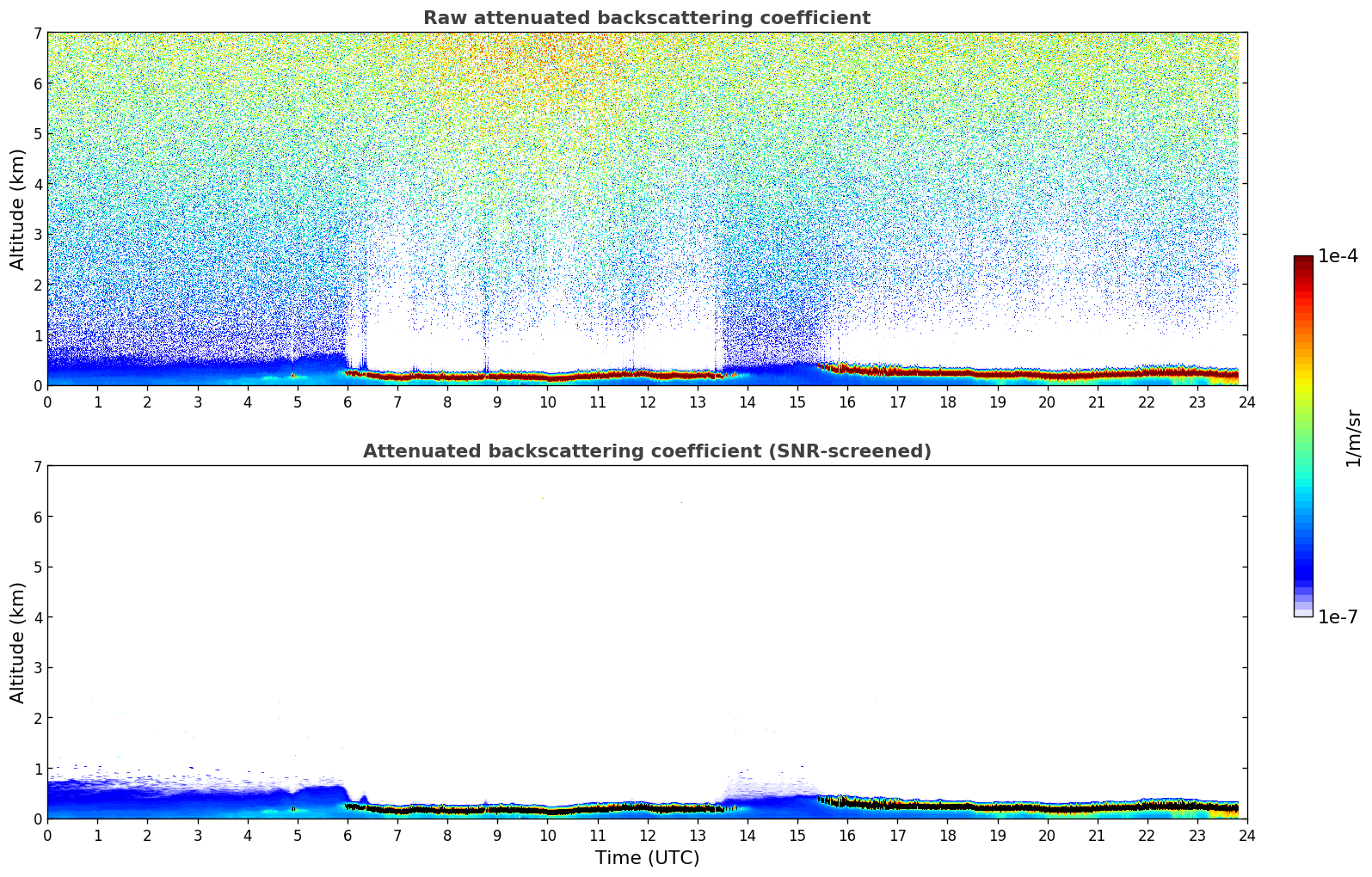Image resolution: width=1372 pixels, height=877 pixels.
Task: Click the colorbar gradient strip
Action: 1303,436
